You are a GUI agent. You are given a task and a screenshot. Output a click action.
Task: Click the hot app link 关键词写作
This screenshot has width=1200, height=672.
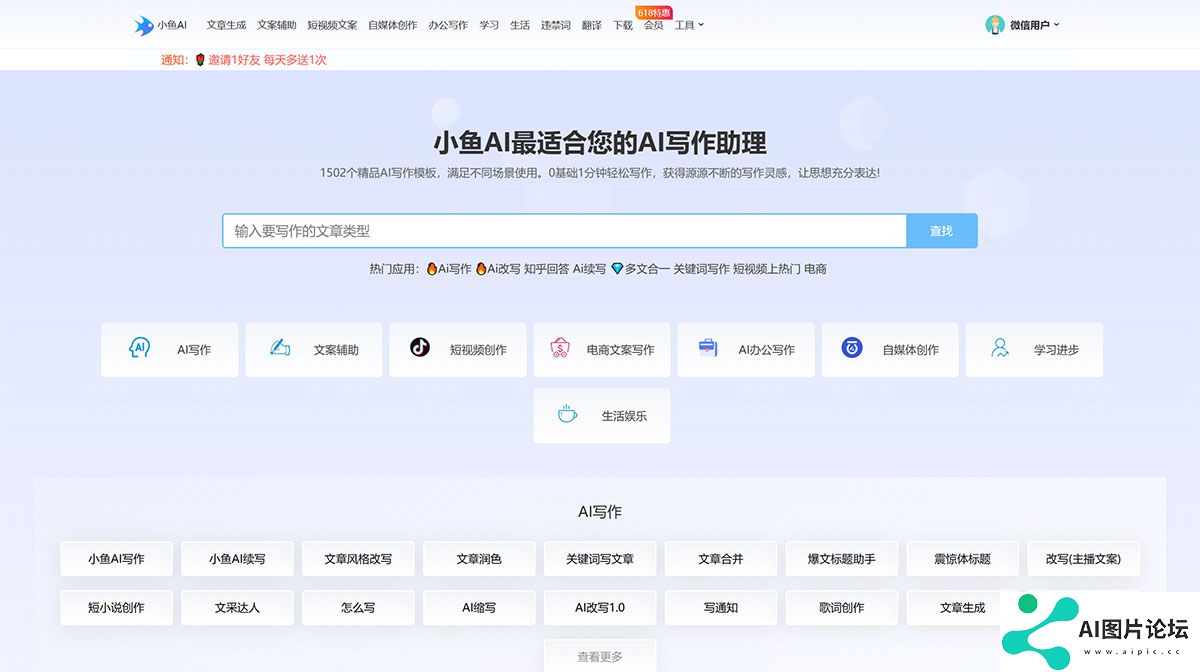coord(701,269)
